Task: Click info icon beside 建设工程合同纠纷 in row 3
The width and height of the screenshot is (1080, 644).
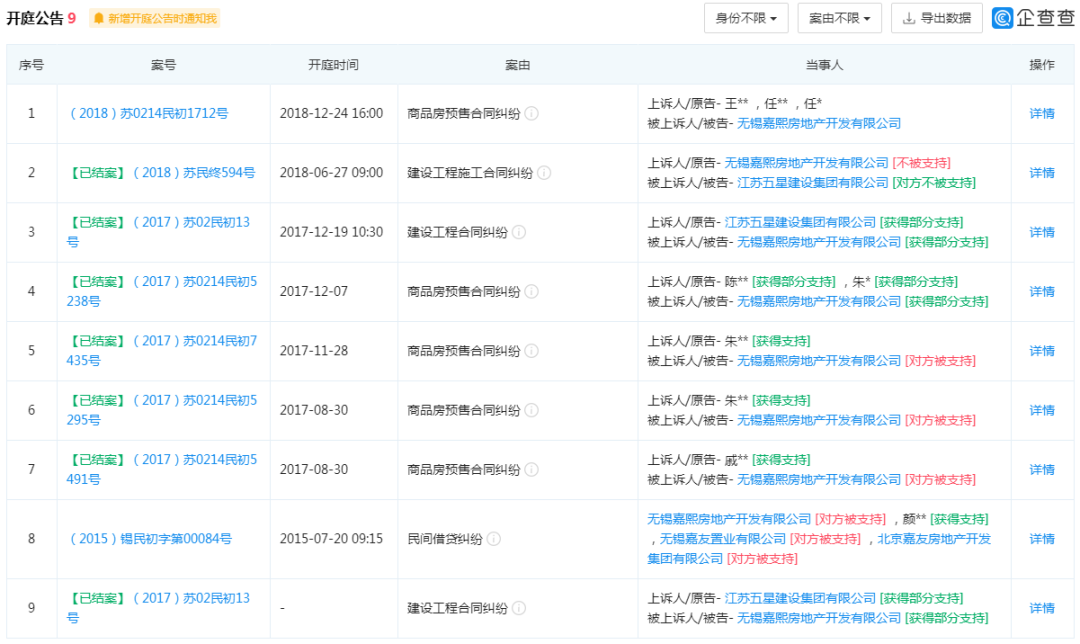Action: pyautogui.click(x=519, y=232)
